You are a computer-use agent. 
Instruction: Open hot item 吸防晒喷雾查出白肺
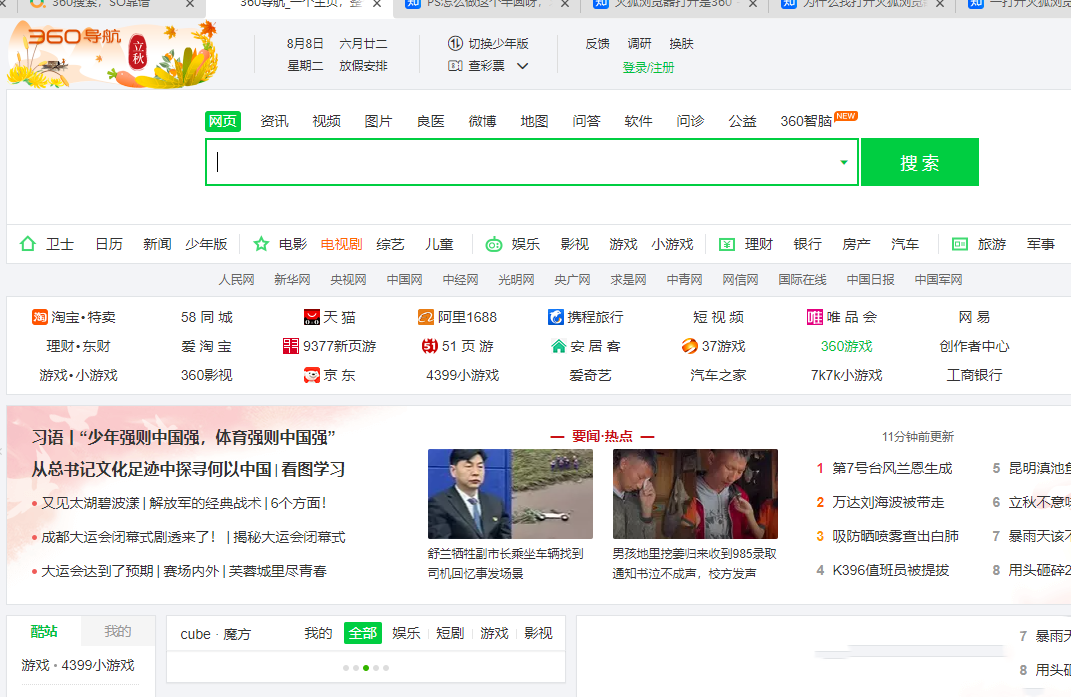895,536
